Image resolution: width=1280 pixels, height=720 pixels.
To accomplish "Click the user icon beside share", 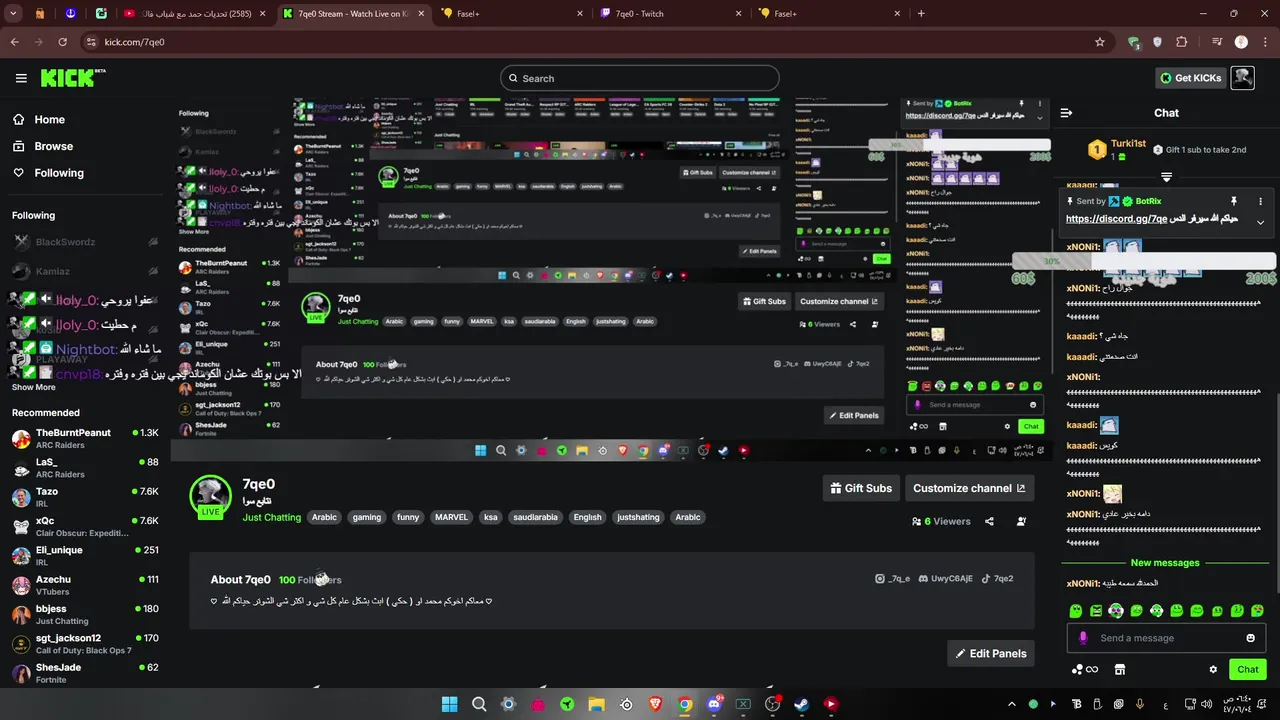I will tap(1021, 521).
